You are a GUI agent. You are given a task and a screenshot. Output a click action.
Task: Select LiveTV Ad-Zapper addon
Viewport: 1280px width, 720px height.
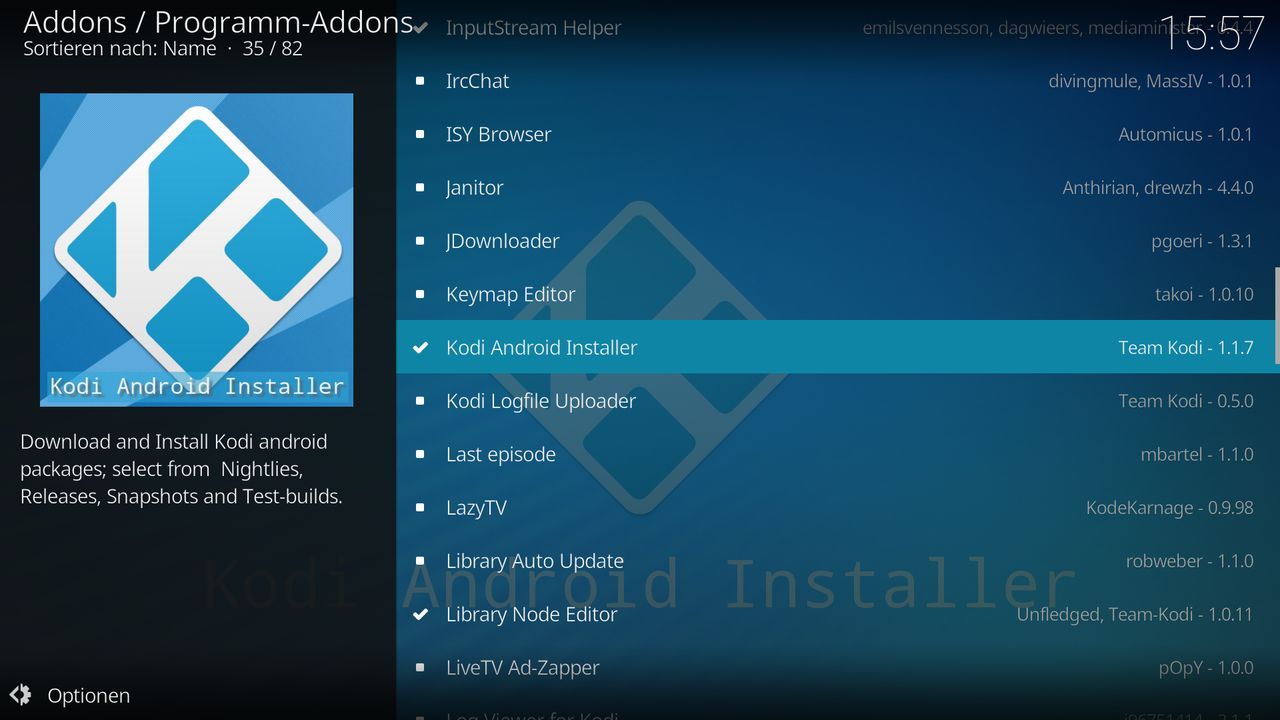[x=836, y=667]
